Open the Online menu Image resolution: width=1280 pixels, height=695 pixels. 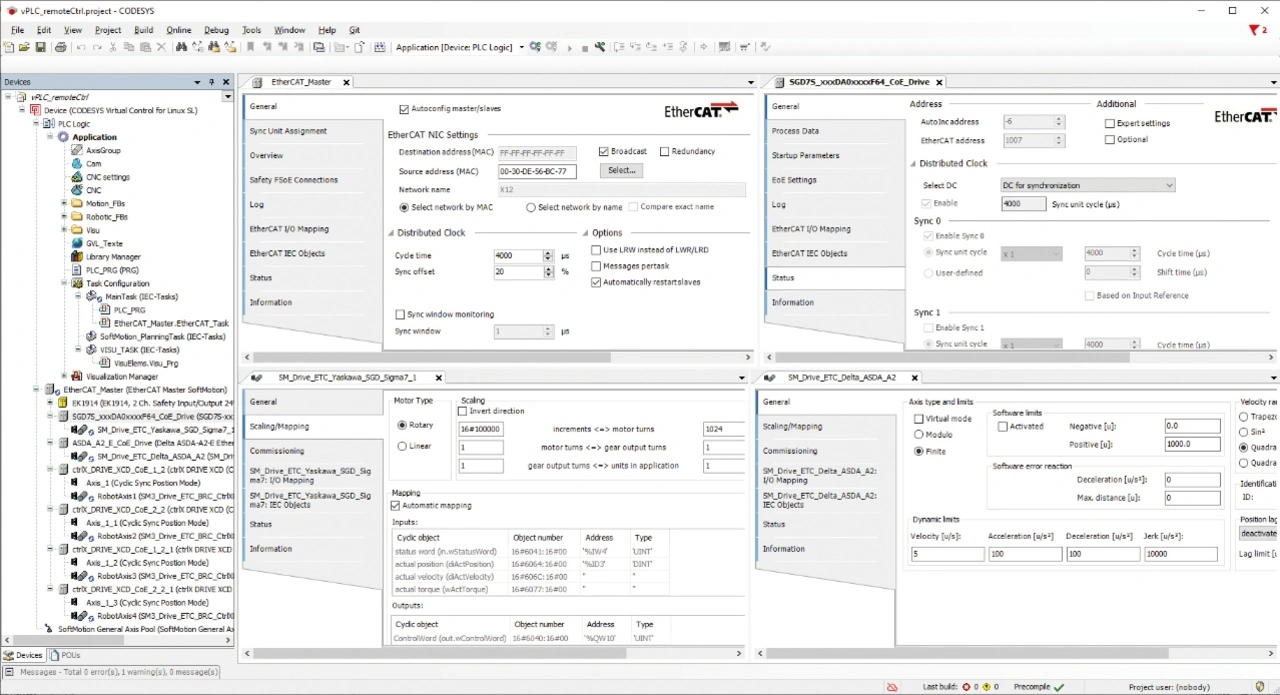point(179,30)
